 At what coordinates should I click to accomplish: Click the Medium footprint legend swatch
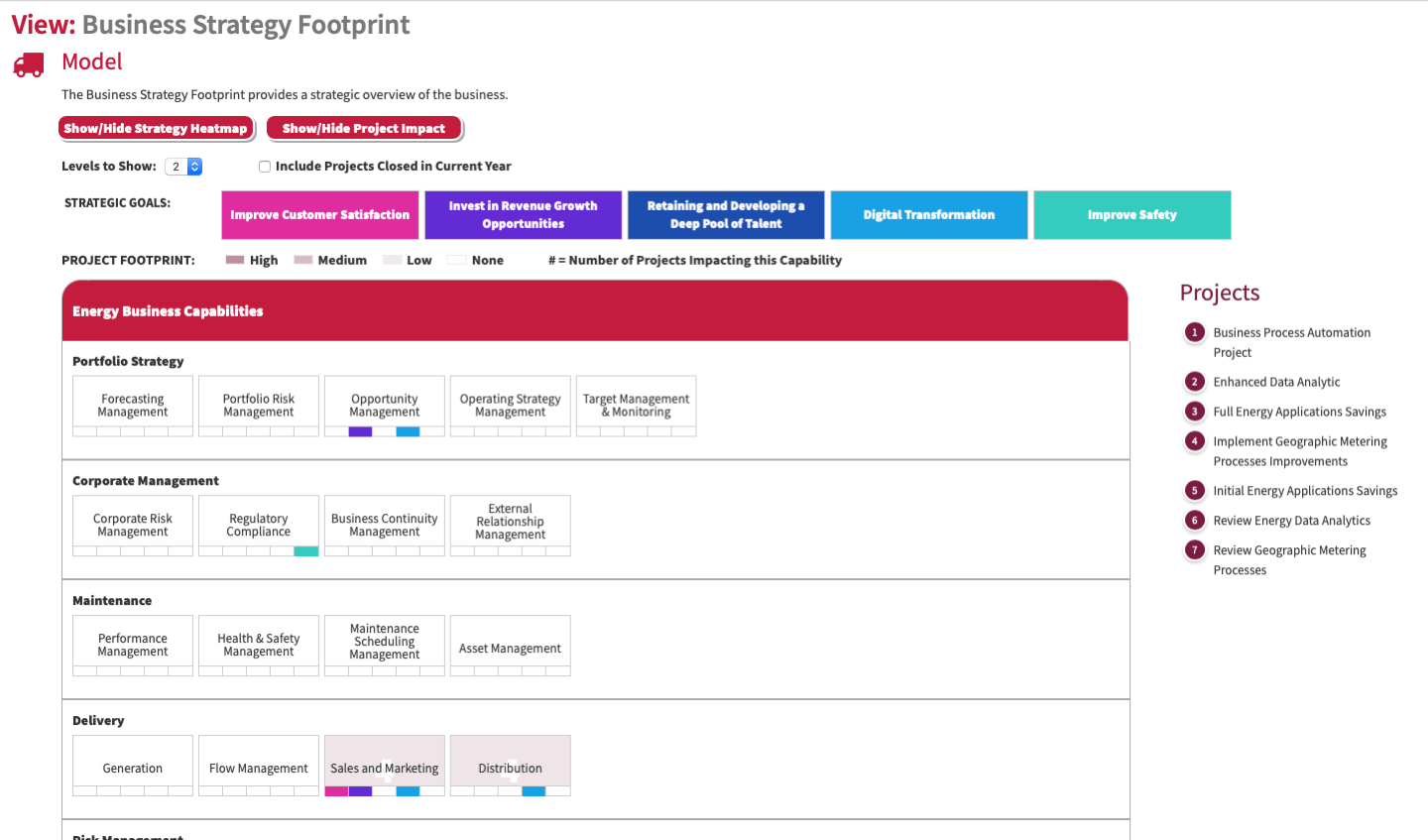point(303,260)
